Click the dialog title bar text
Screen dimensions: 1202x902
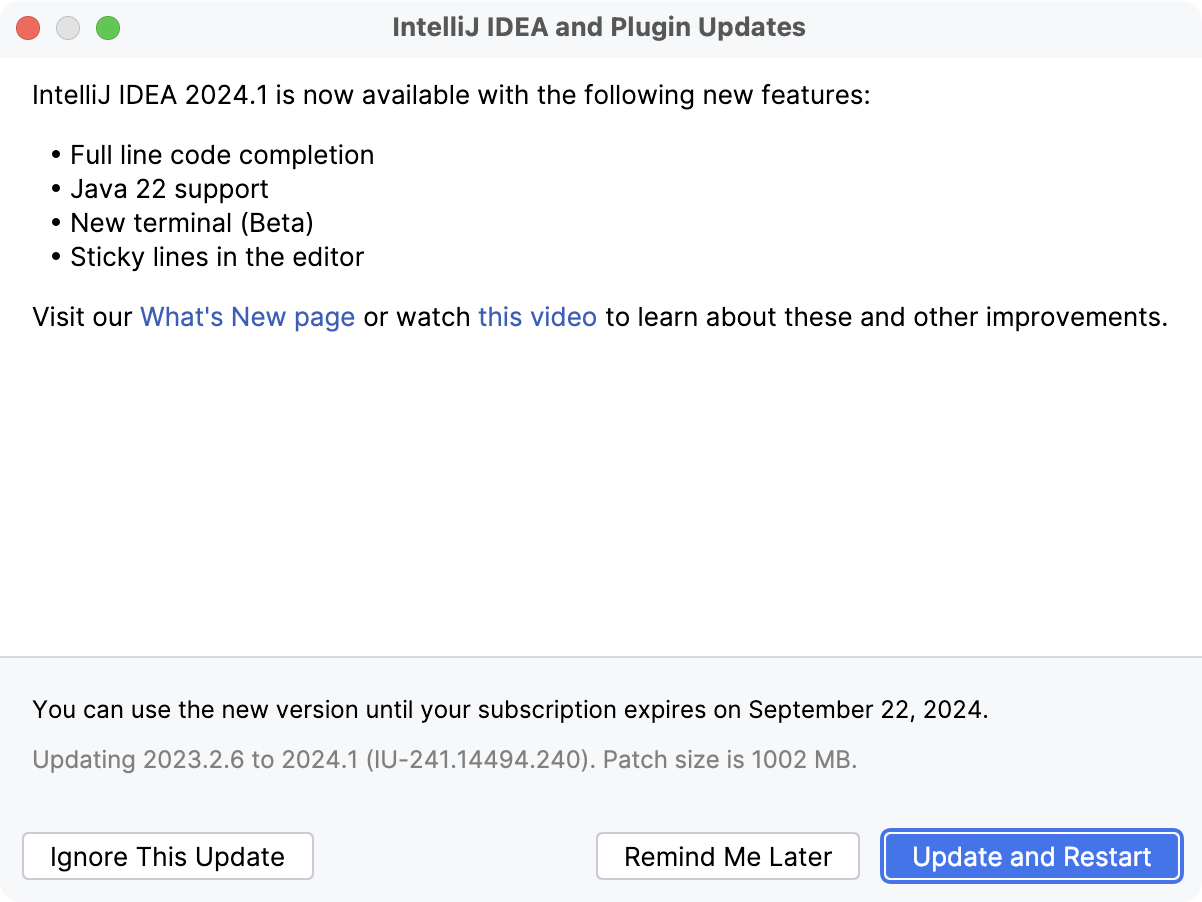tap(600, 27)
